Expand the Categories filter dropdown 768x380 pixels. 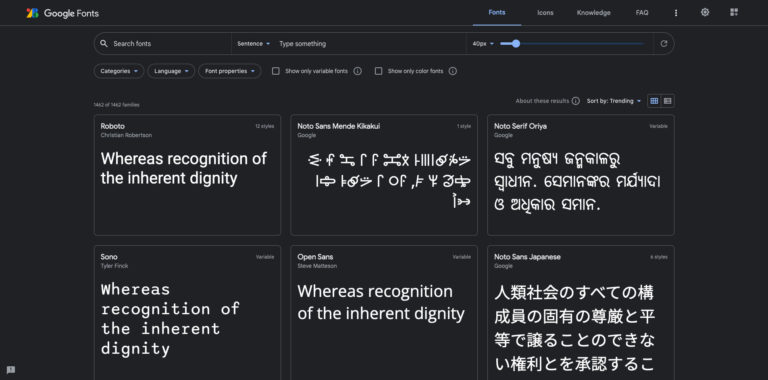119,71
